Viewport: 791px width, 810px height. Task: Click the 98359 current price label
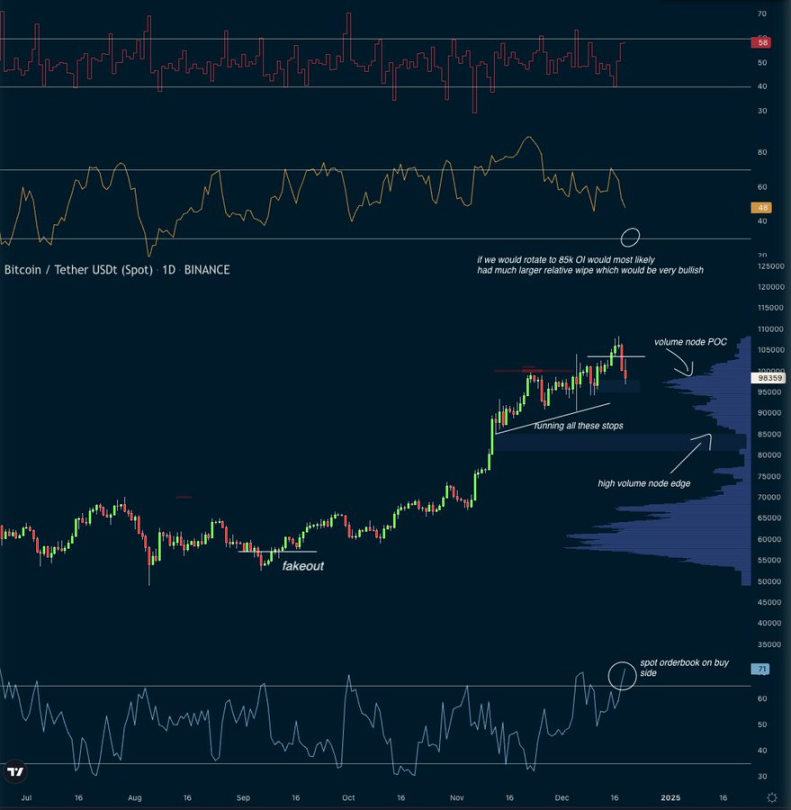[769, 378]
